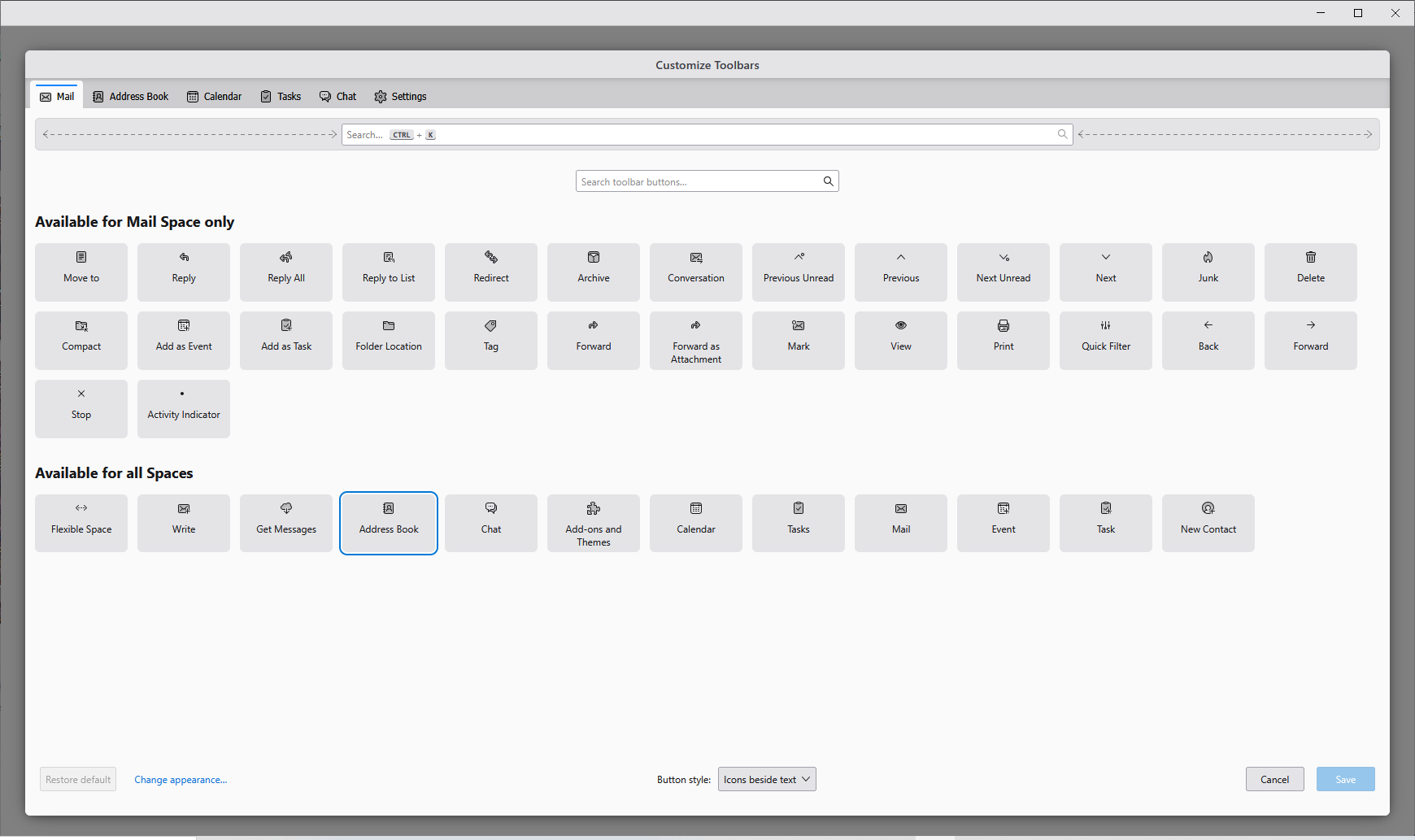Click the global Search bar in toolbar preview
Viewport: 1415px width, 840px height.
[706, 135]
